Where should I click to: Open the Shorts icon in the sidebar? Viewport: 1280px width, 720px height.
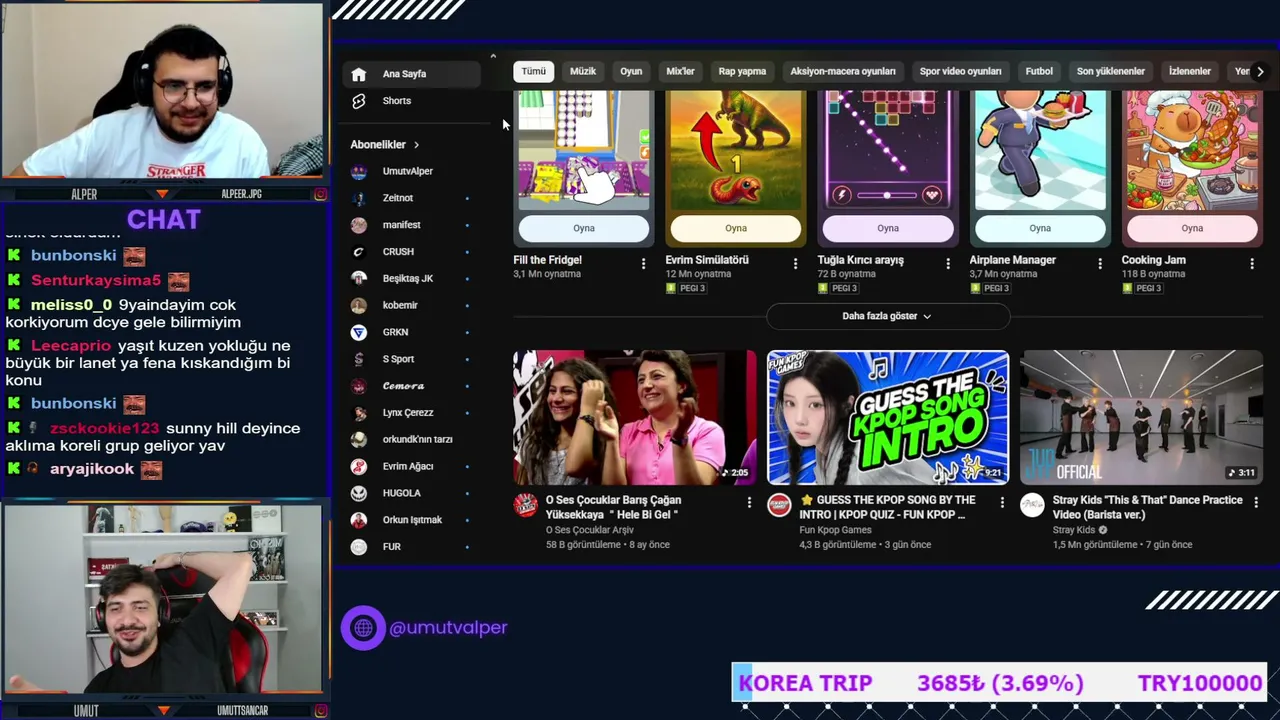359,101
